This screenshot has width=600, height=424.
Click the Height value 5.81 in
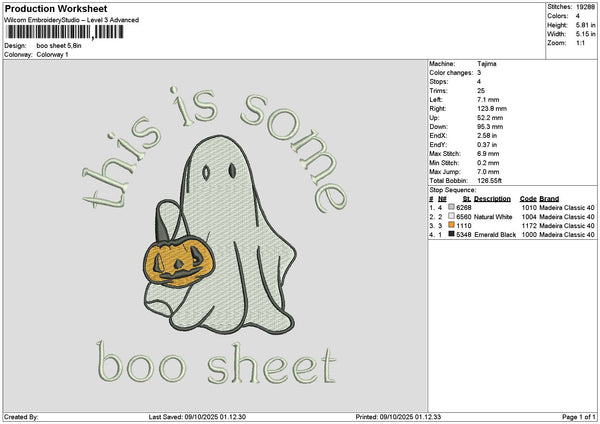click(x=585, y=25)
